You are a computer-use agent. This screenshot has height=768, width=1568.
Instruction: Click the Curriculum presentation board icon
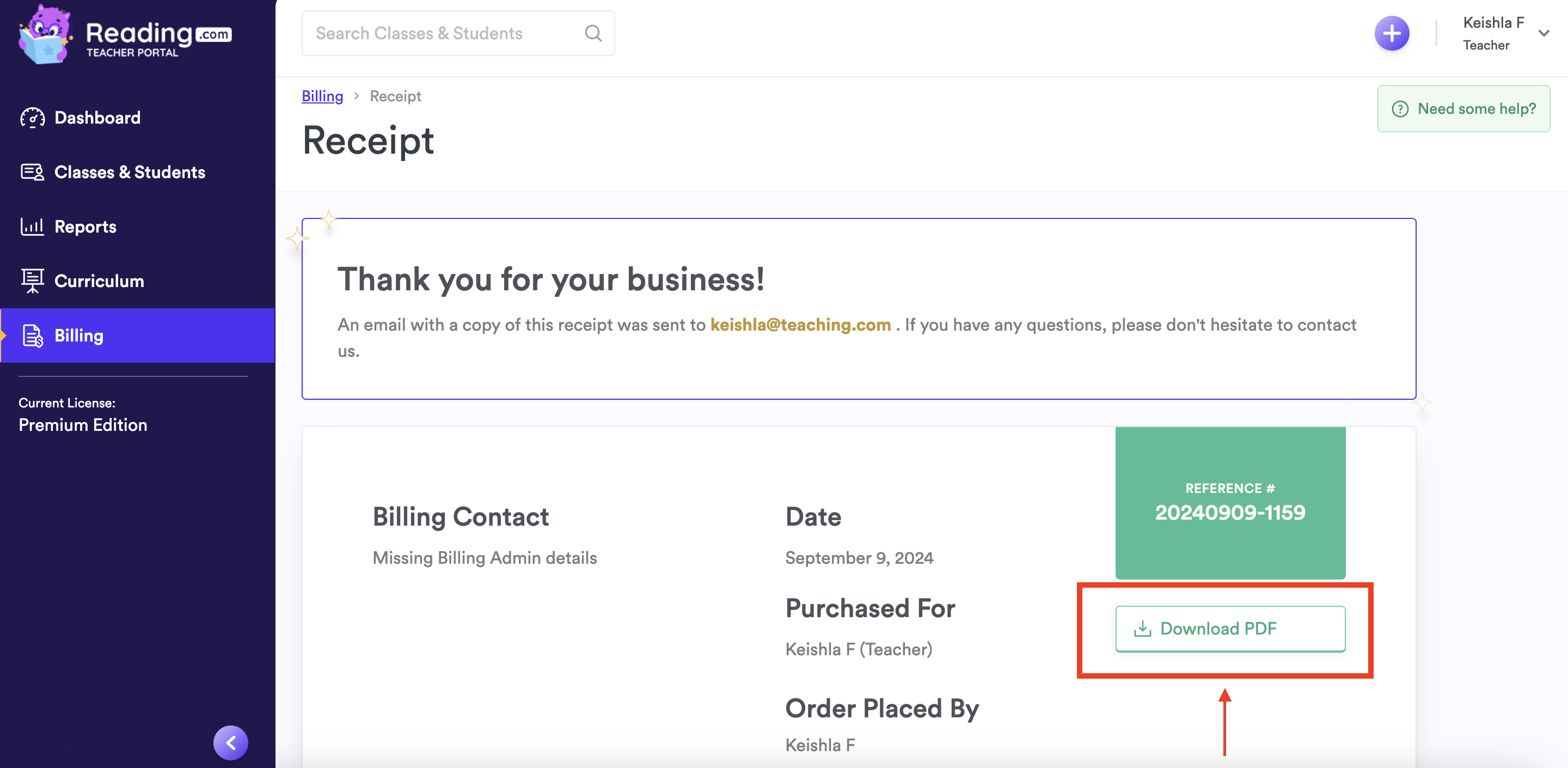[x=32, y=281]
